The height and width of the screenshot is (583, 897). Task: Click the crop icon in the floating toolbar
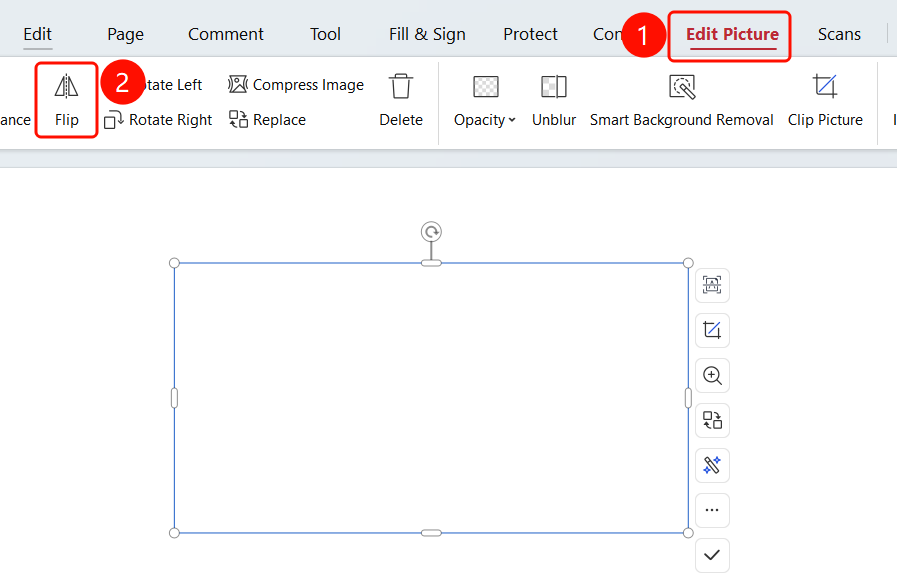click(x=712, y=330)
